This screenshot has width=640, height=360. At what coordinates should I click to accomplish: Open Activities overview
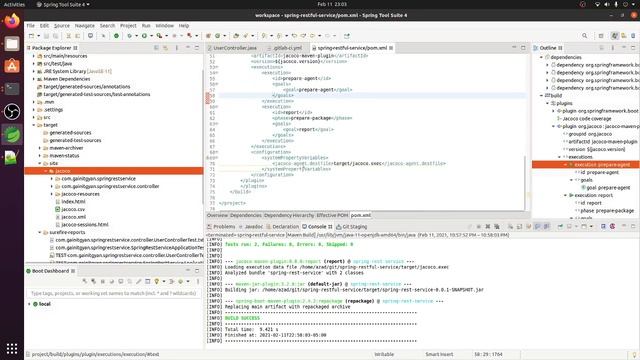pyautogui.click(x=14, y=4)
